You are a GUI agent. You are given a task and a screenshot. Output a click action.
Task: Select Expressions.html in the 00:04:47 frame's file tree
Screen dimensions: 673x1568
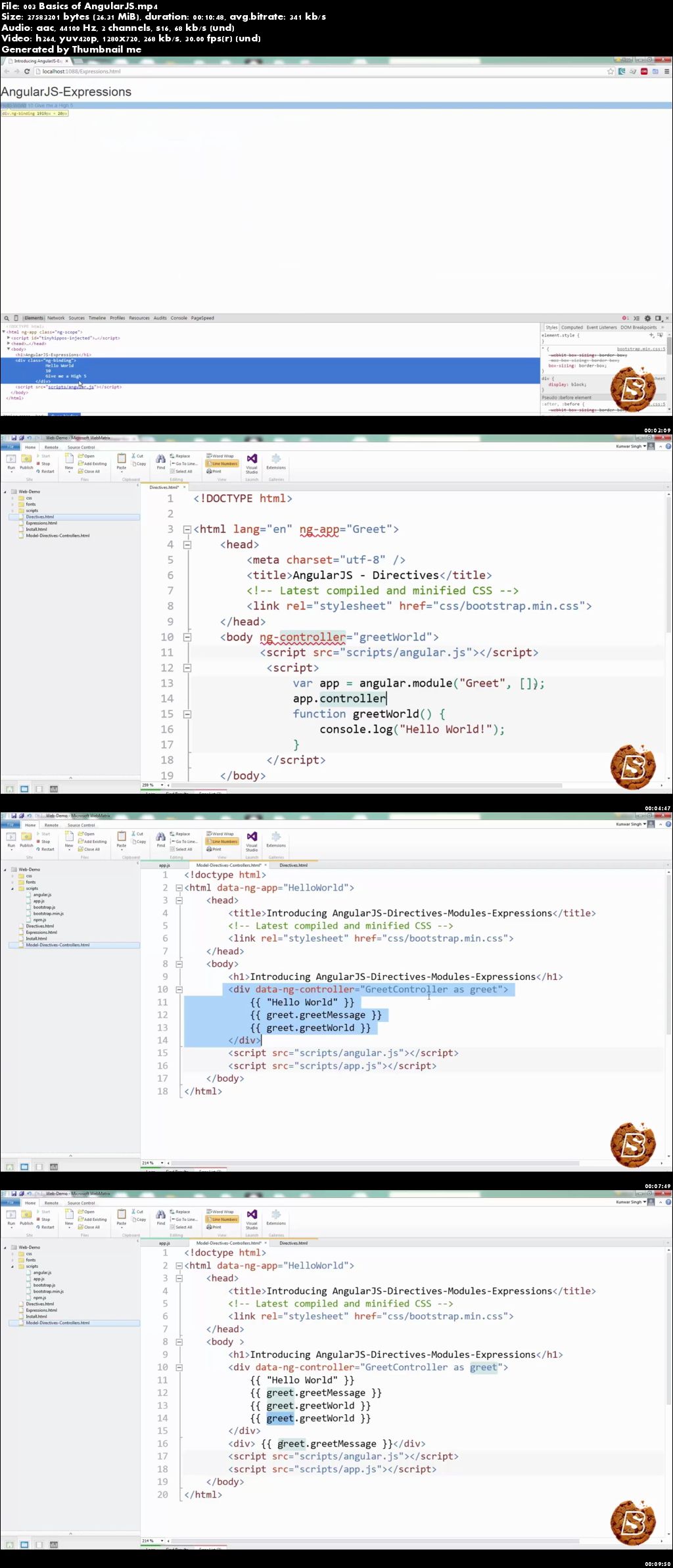(x=41, y=523)
